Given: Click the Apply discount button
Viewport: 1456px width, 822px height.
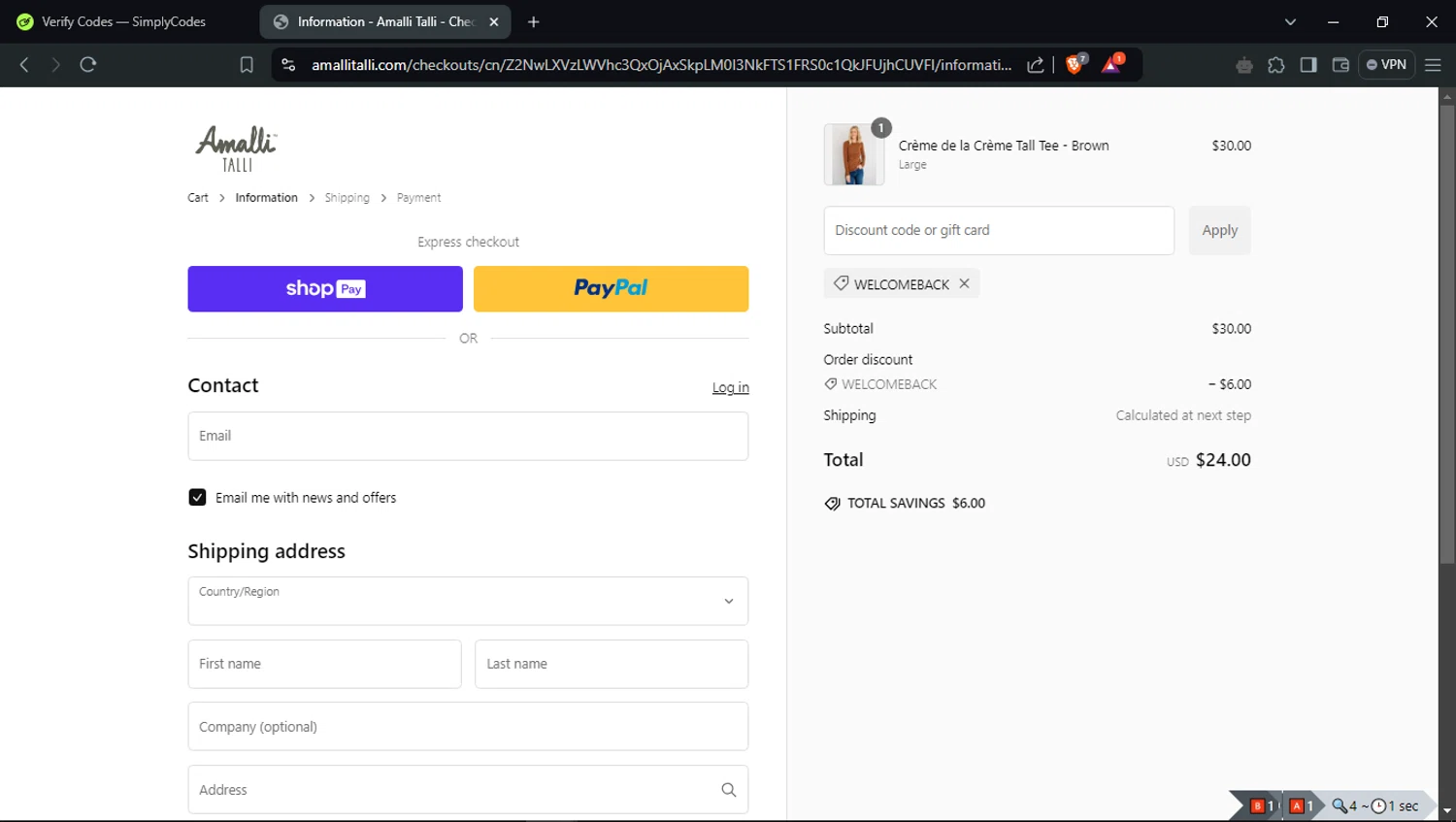Looking at the screenshot, I should (x=1220, y=230).
